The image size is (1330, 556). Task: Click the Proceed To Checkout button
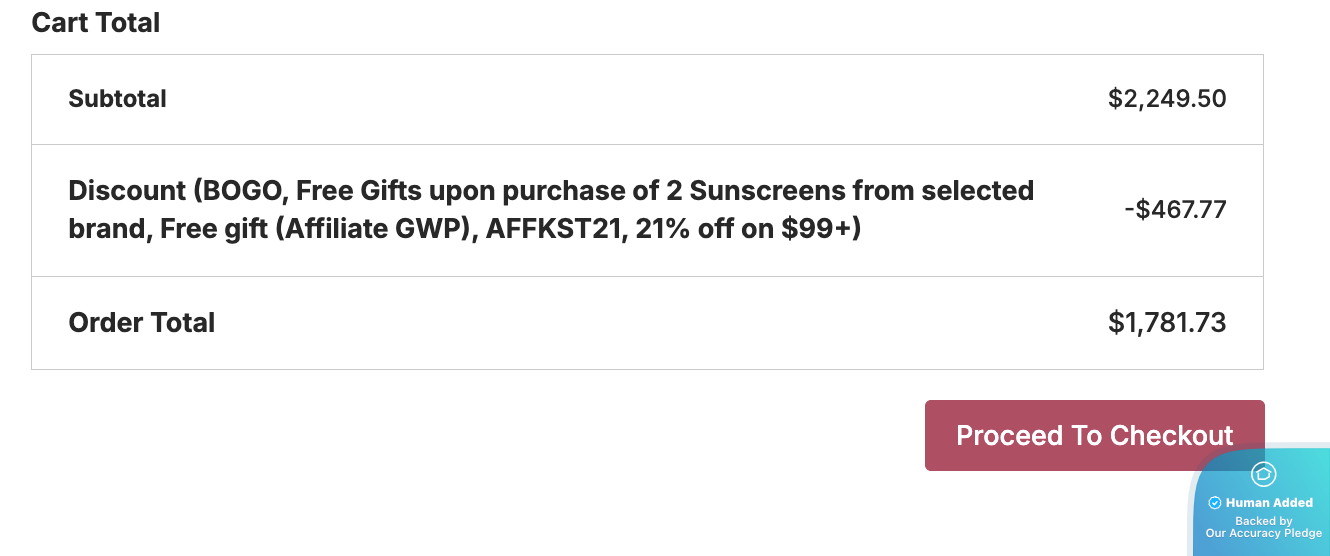click(1095, 435)
